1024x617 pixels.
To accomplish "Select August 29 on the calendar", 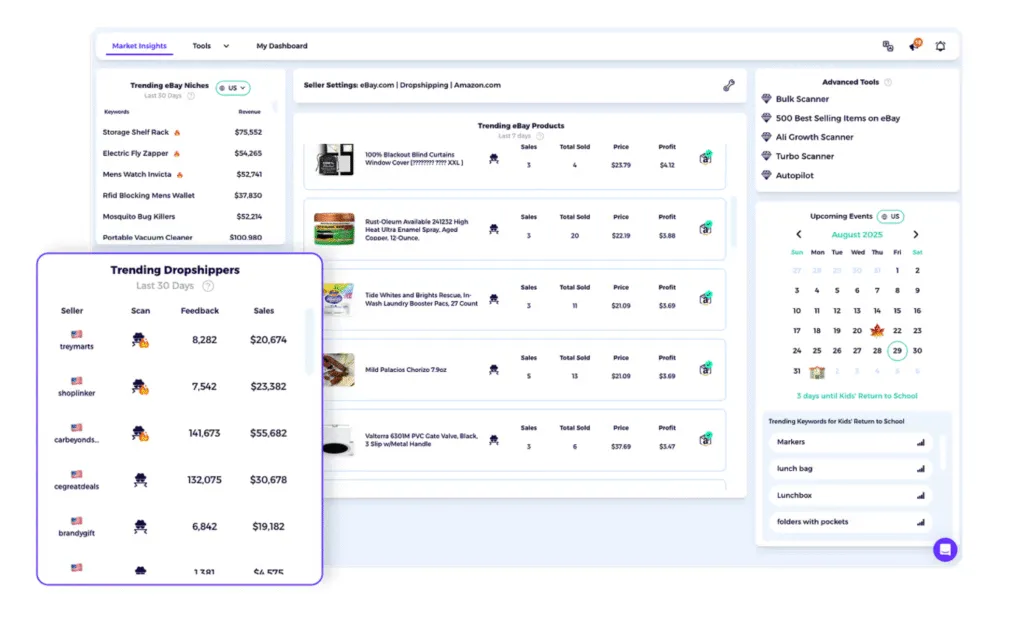I will coord(897,351).
